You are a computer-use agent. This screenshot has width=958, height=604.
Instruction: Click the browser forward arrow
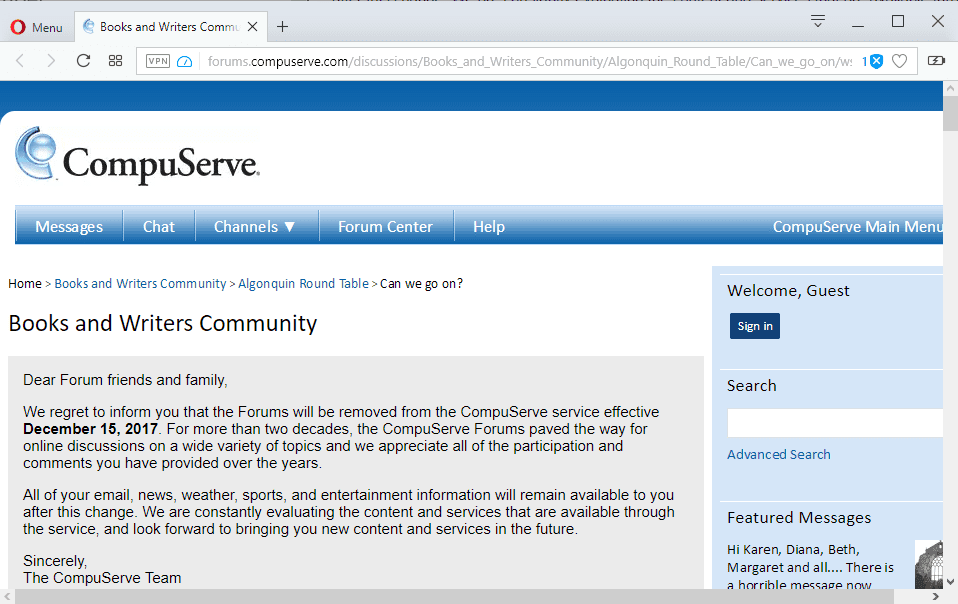pyautogui.click(x=51, y=61)
